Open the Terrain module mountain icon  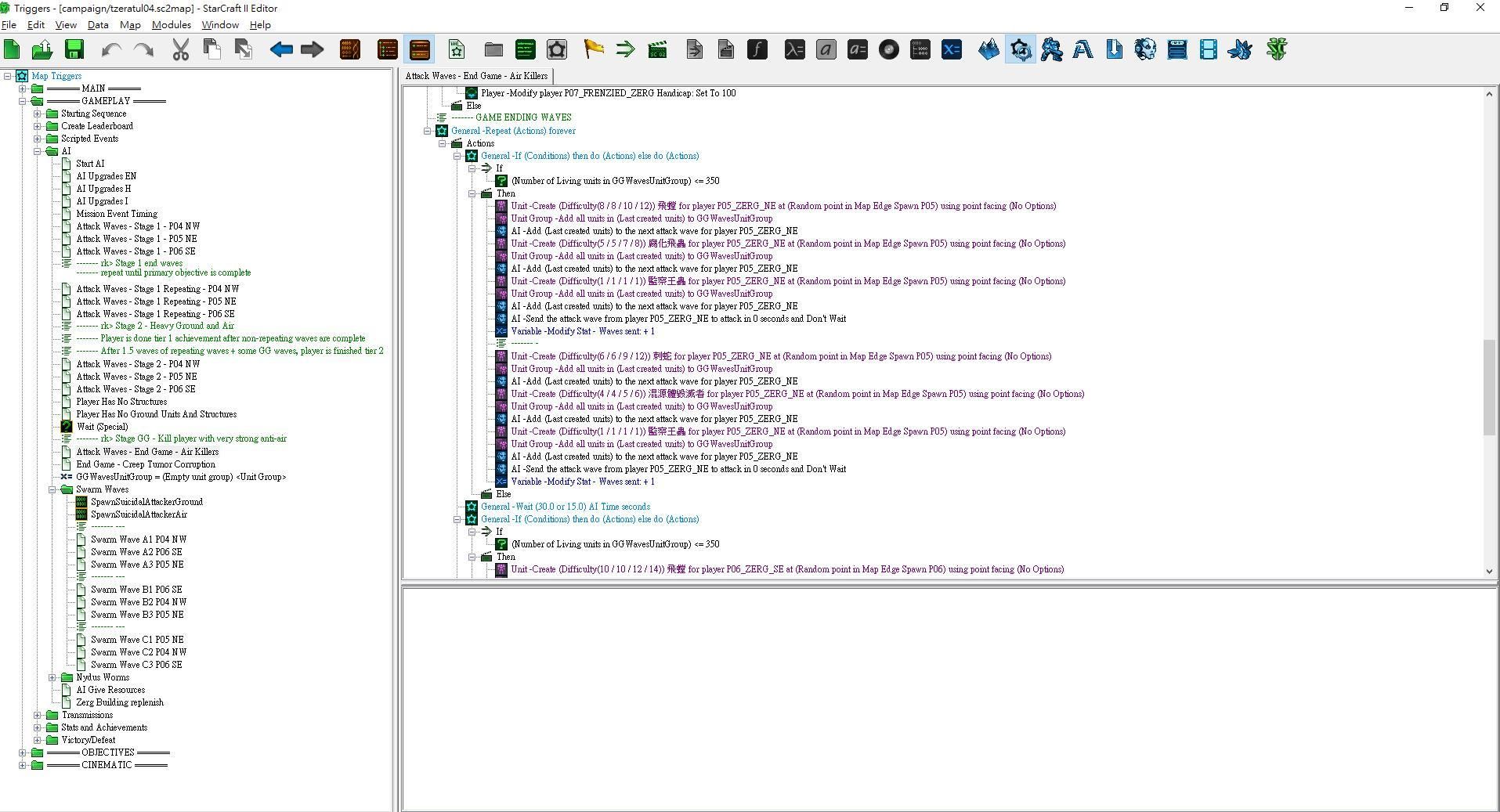[989, 50]
